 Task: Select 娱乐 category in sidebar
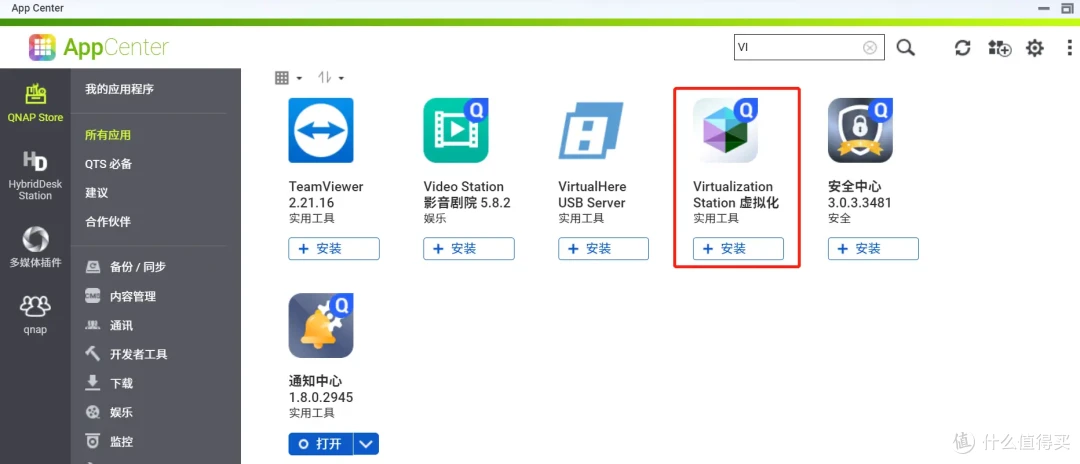click(109, 412)
